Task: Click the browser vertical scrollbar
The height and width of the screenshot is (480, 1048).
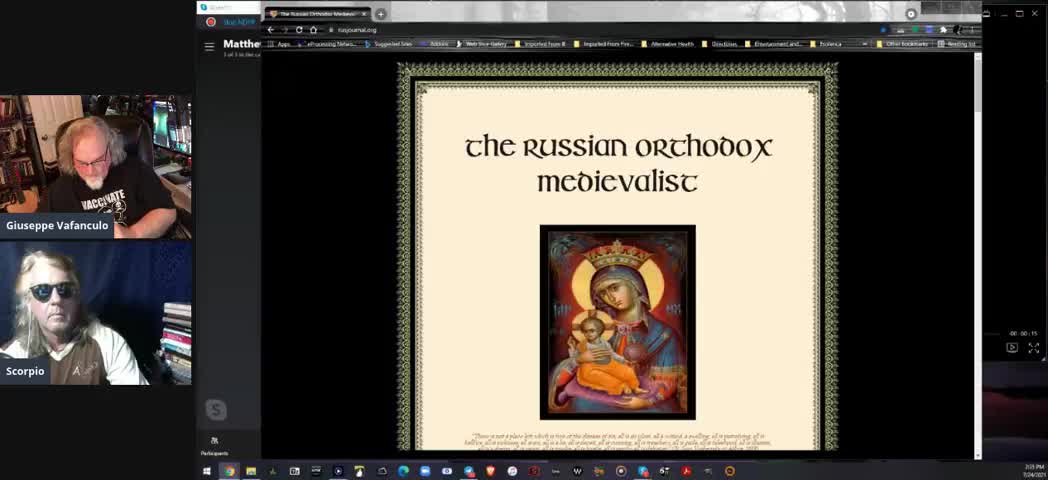Action: (978, 254)
